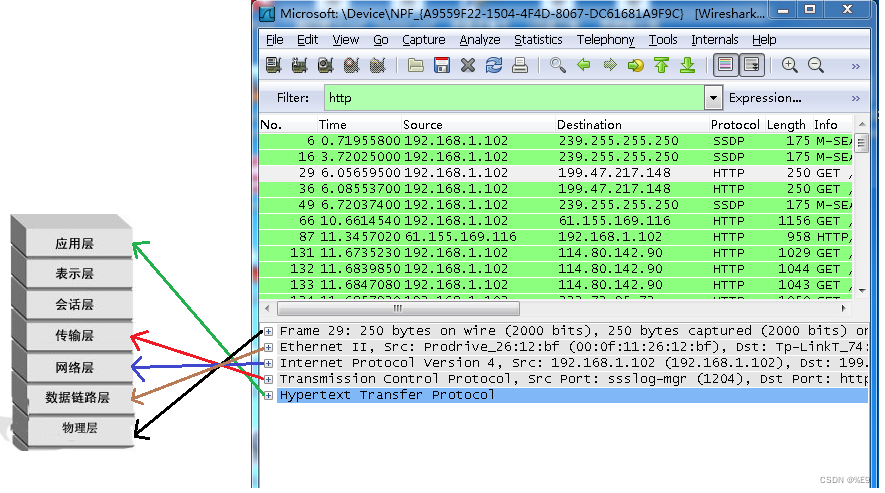Reload the capture file icon
This screenshot has width=885, height=493.
click(494, 66)
